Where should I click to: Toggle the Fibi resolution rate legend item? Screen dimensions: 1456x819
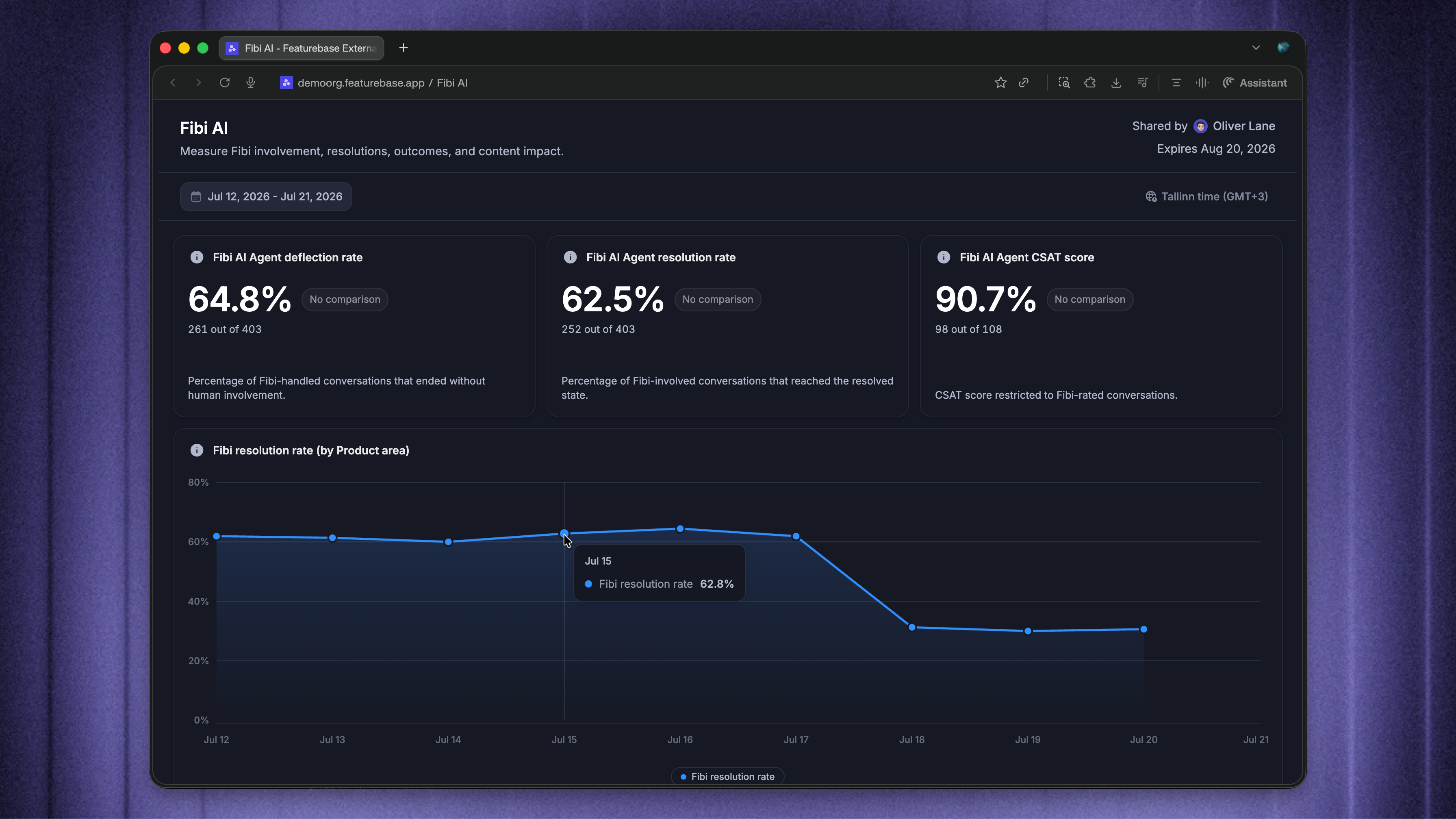pyautogui.click(x=727, y=777)
